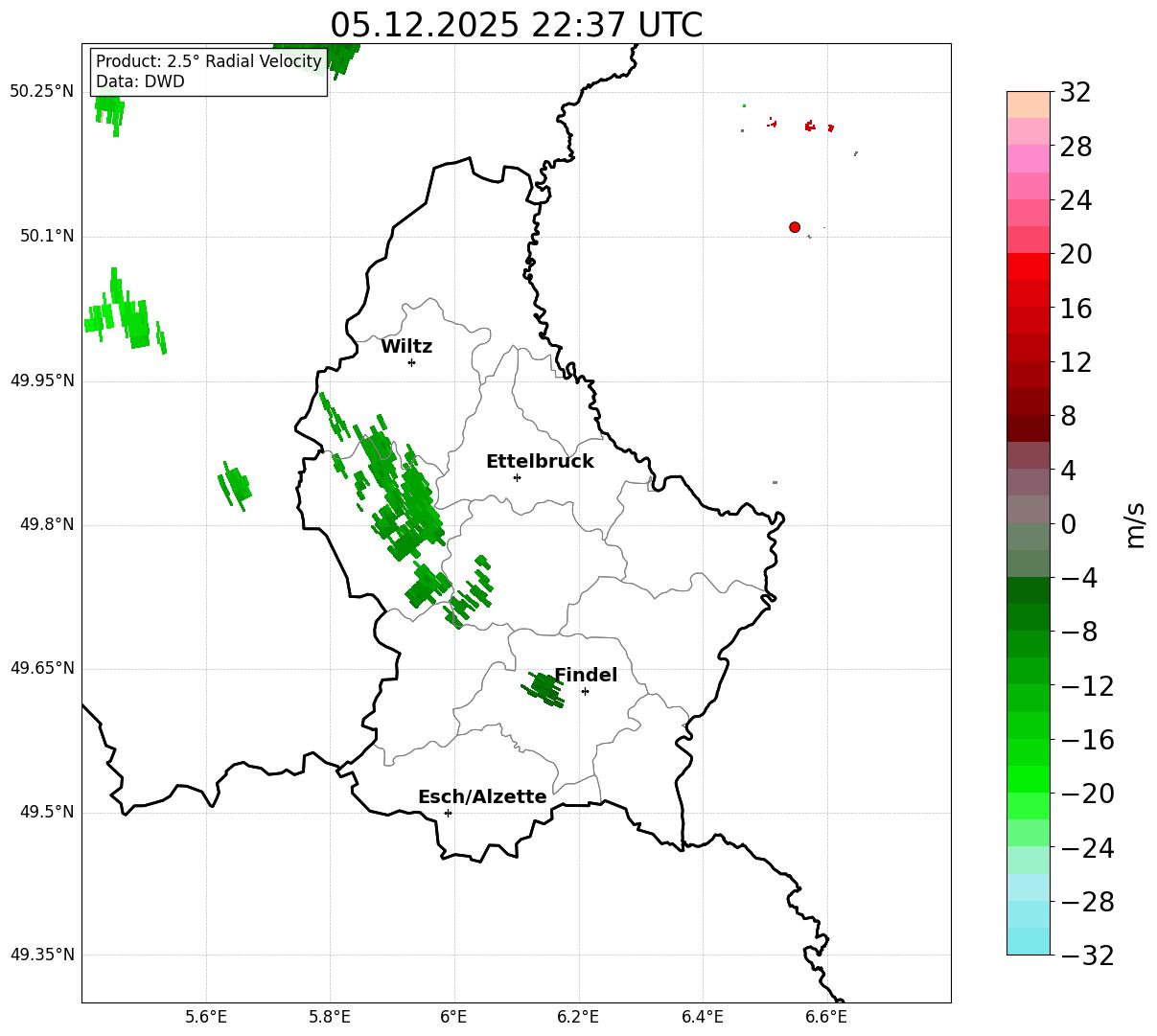Click the 6.4°E longitude label
This screenshot has width=1157, height=1036.
(704, 1018)
